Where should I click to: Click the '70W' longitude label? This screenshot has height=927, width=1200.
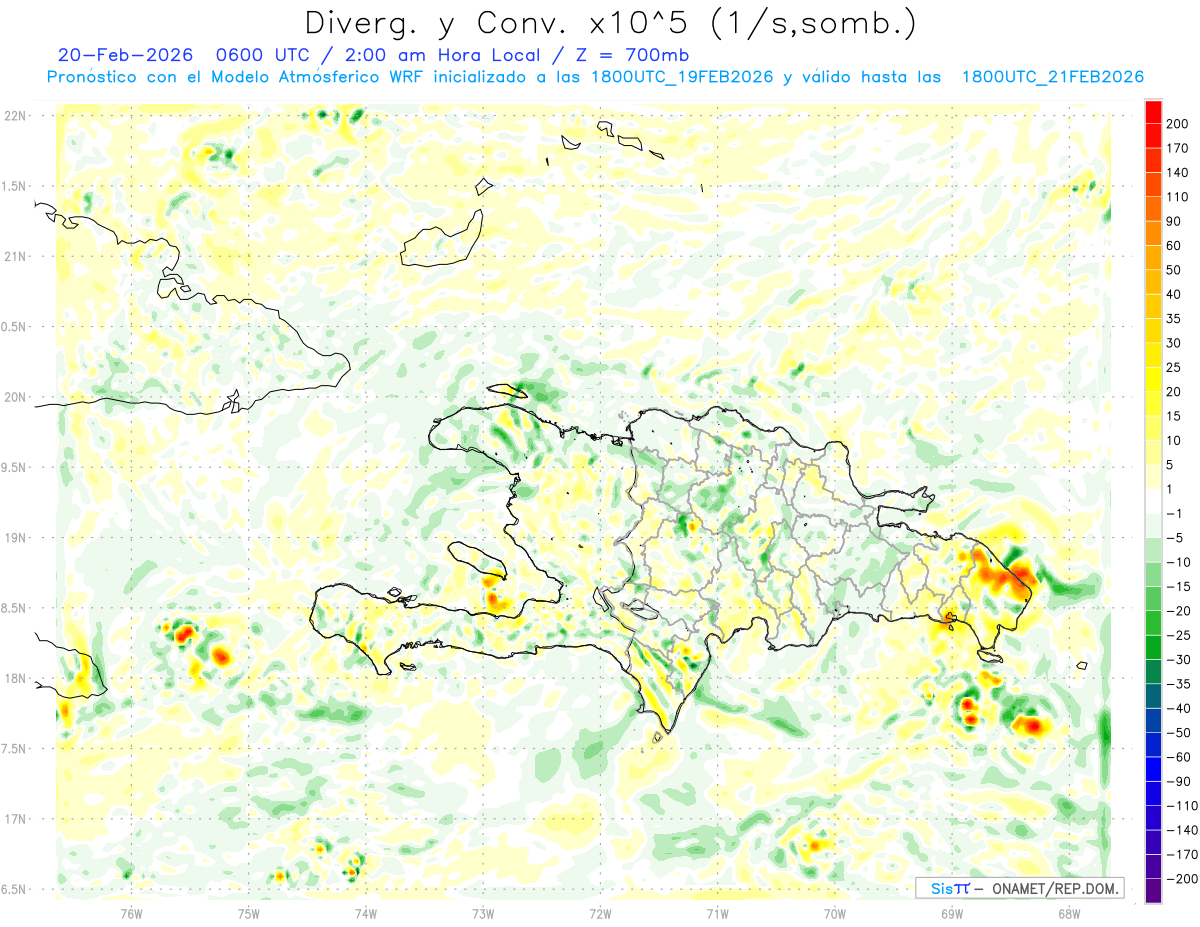834,913
